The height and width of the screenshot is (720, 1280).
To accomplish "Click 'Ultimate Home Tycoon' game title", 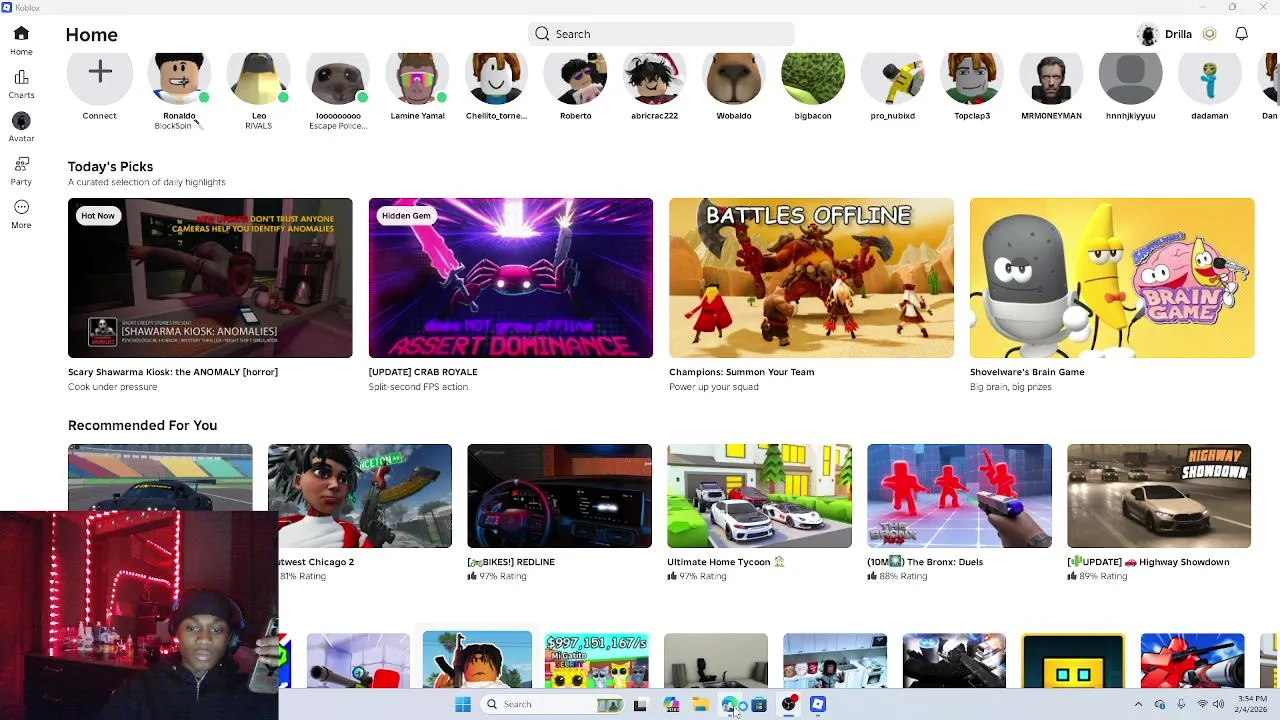I will coord(726,562).
